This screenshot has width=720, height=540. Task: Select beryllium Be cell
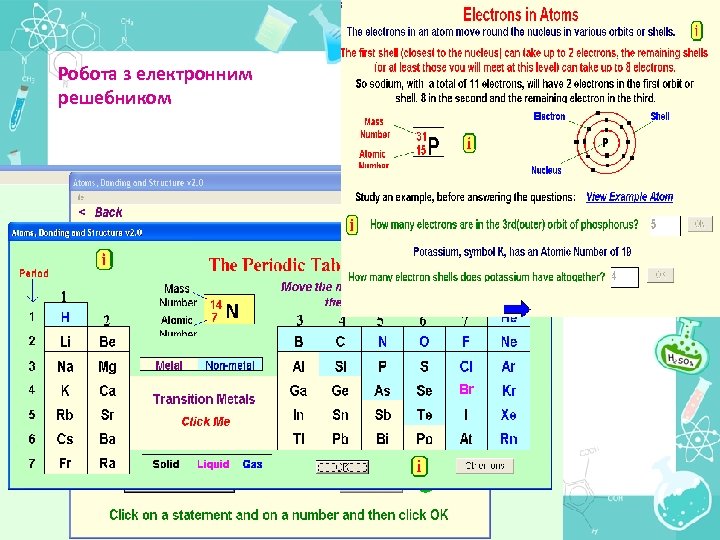[x=107, y=341]
